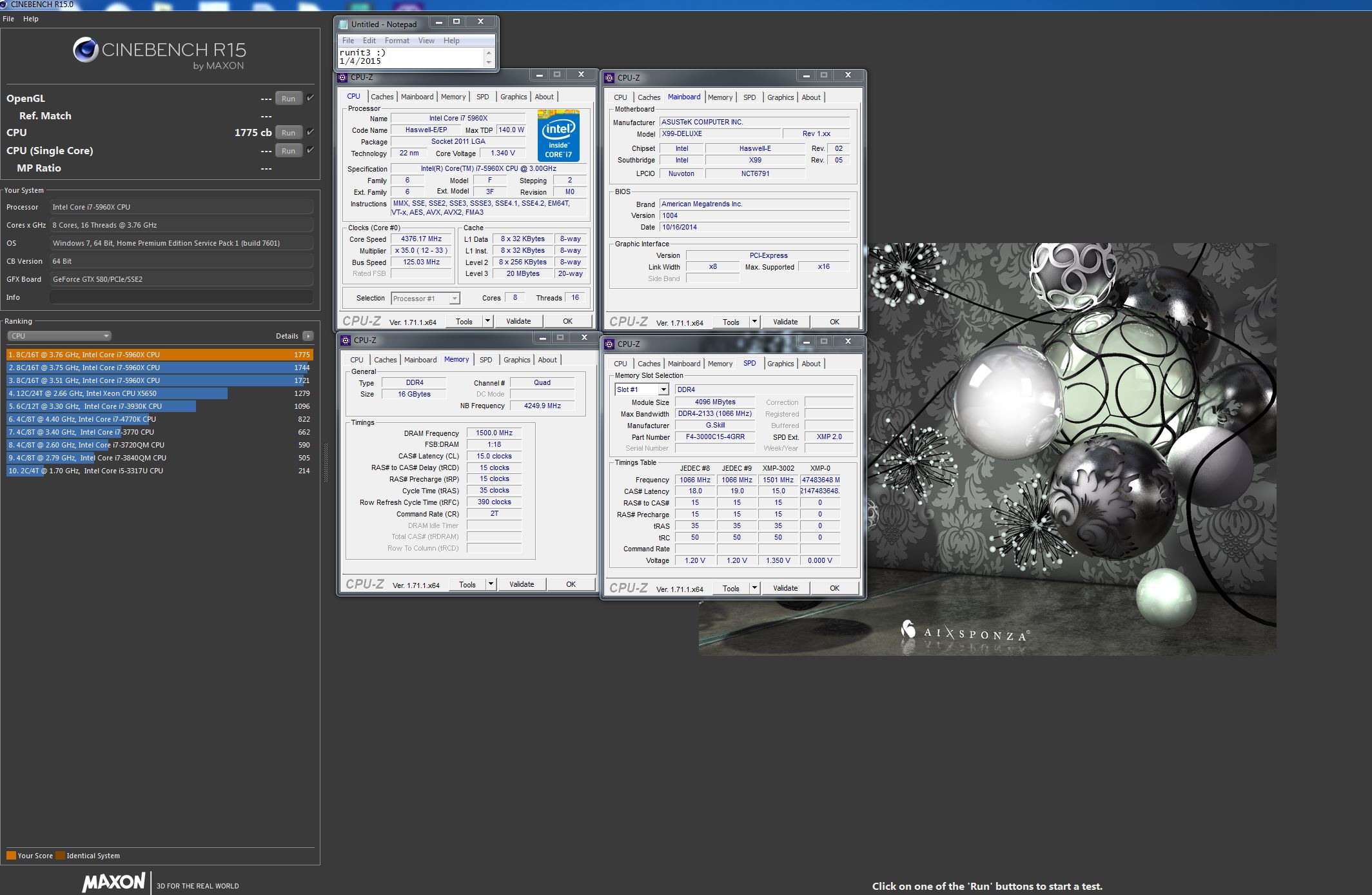The width and height of the screenshot is (1372, 895).
Task: Select ranking entry 1 i7-5960X at 3.76 GHz
Action: click(x=159, y=355)
